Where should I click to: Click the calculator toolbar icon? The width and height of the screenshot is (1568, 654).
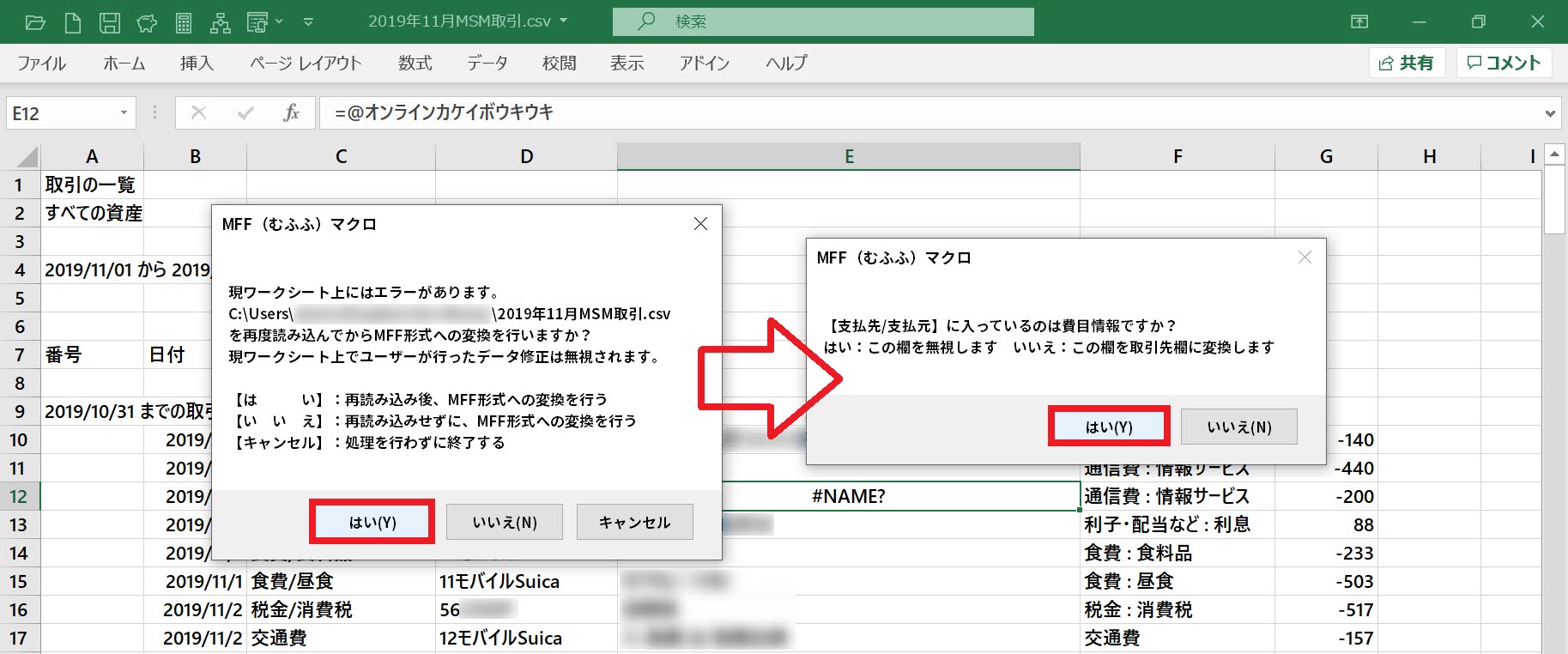[183, 22]
